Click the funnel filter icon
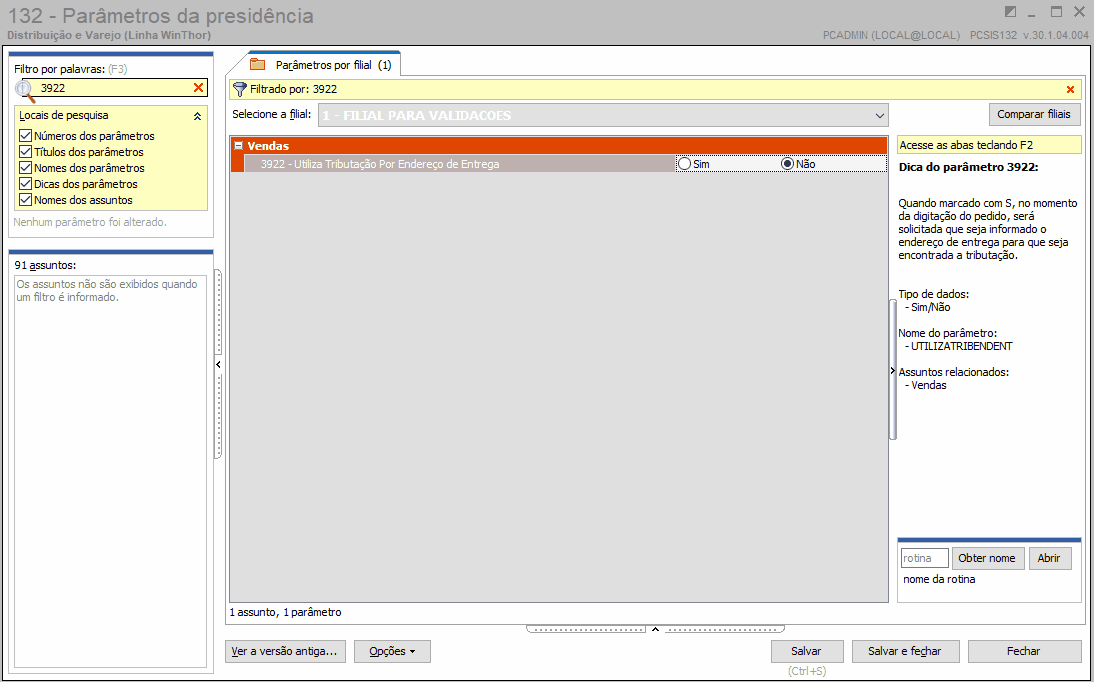Viewport: 1094px width, 682px height. [240, 89]
